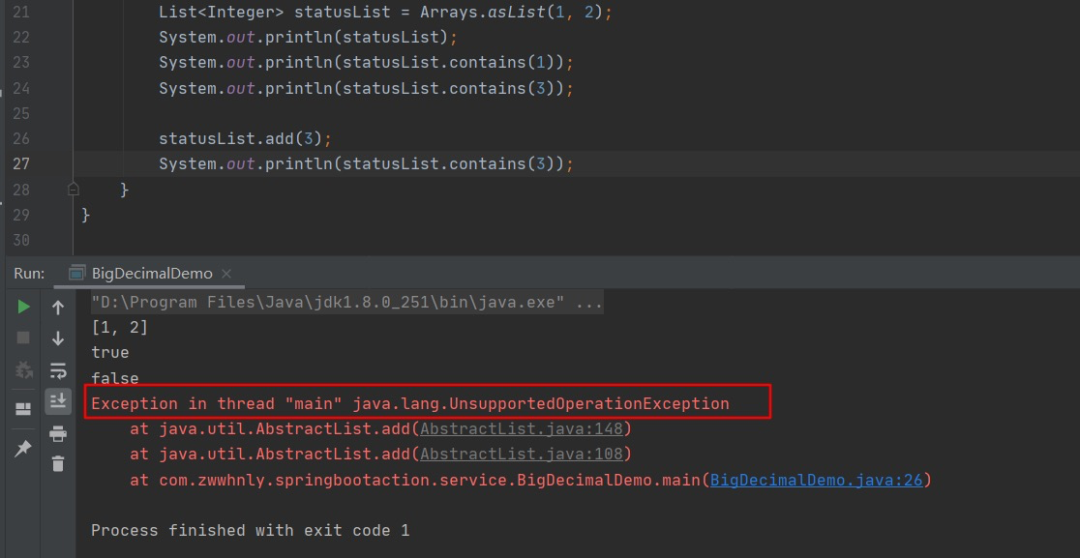Click println(statusList) on line 22
This screenshot has height=558, width=1080.
pos(308,37)
